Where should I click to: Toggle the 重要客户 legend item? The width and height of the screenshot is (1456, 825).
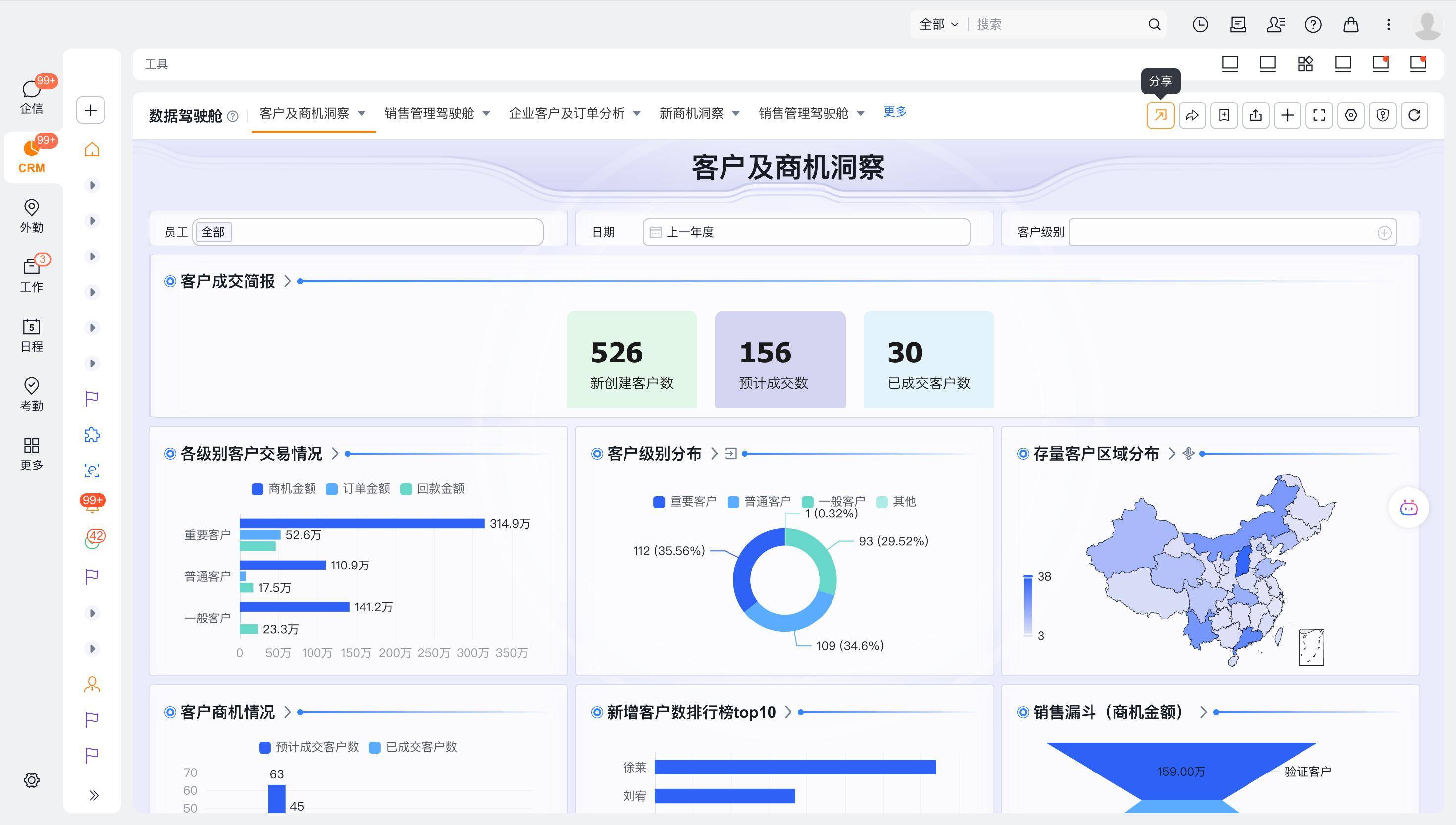(x=685, y=502)
